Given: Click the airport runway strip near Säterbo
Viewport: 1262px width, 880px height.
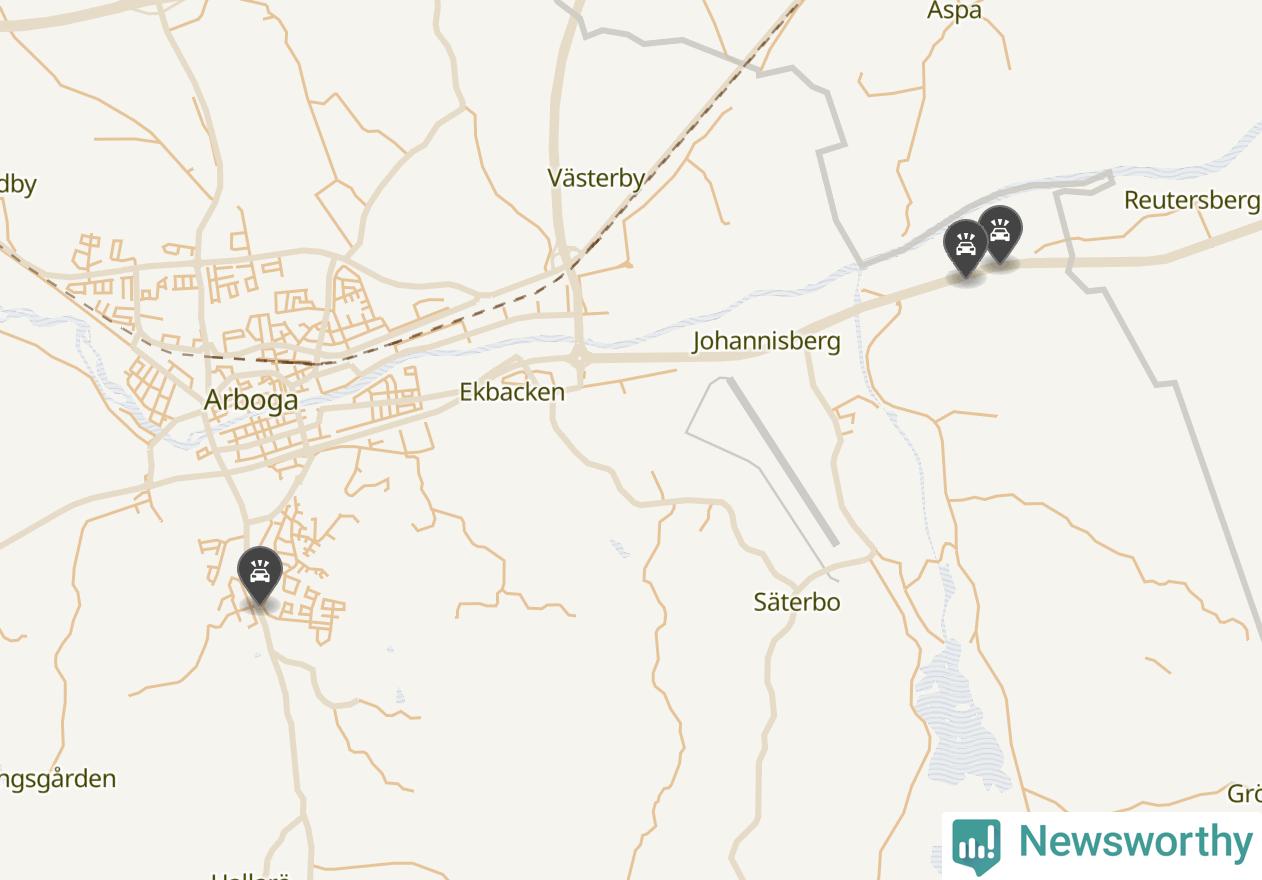Looking at the screenshot, I should [783, 461].
